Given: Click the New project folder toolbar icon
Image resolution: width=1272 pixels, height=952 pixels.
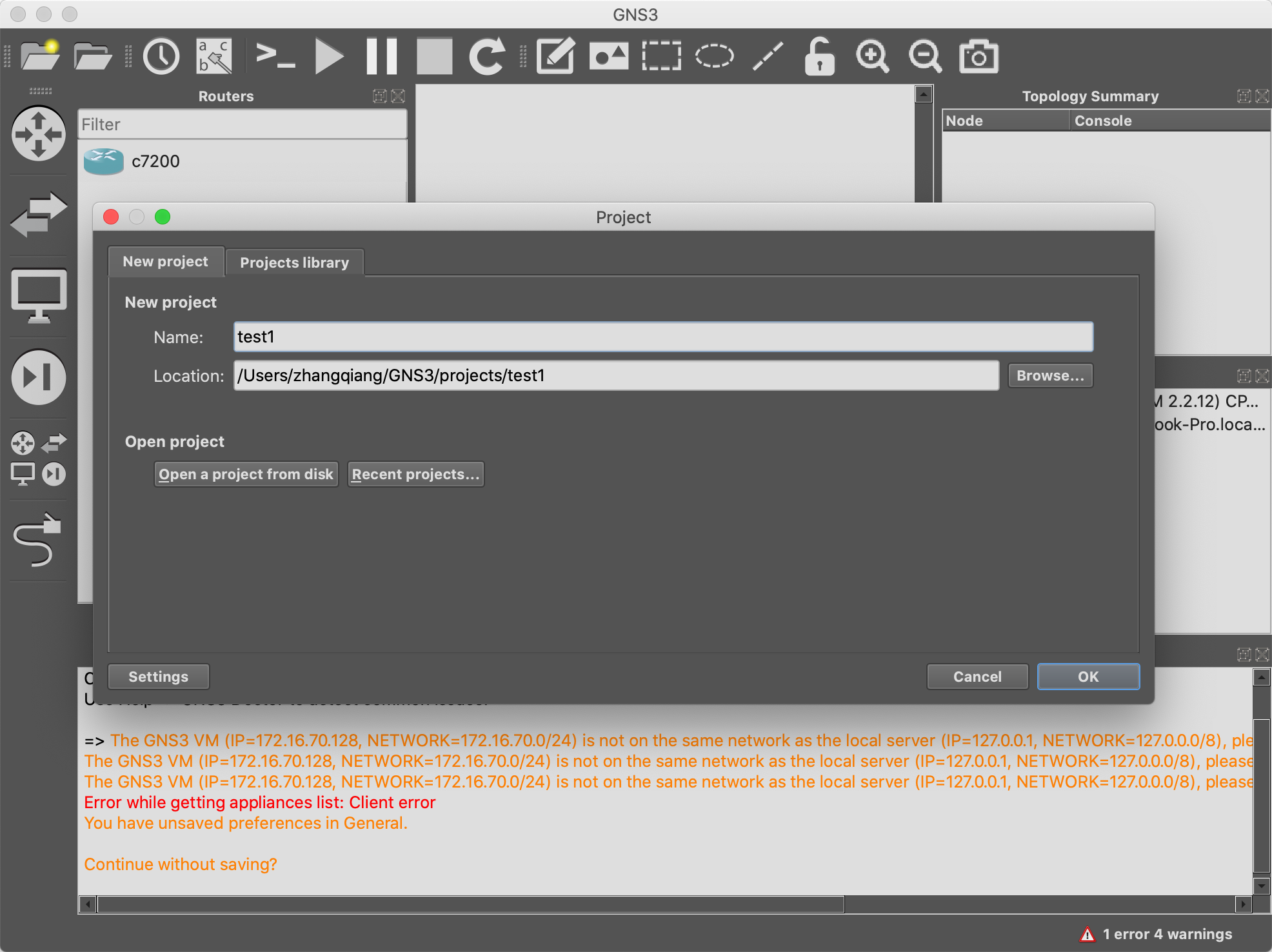Looking at the screenshot, I should [x=39, y=56].
